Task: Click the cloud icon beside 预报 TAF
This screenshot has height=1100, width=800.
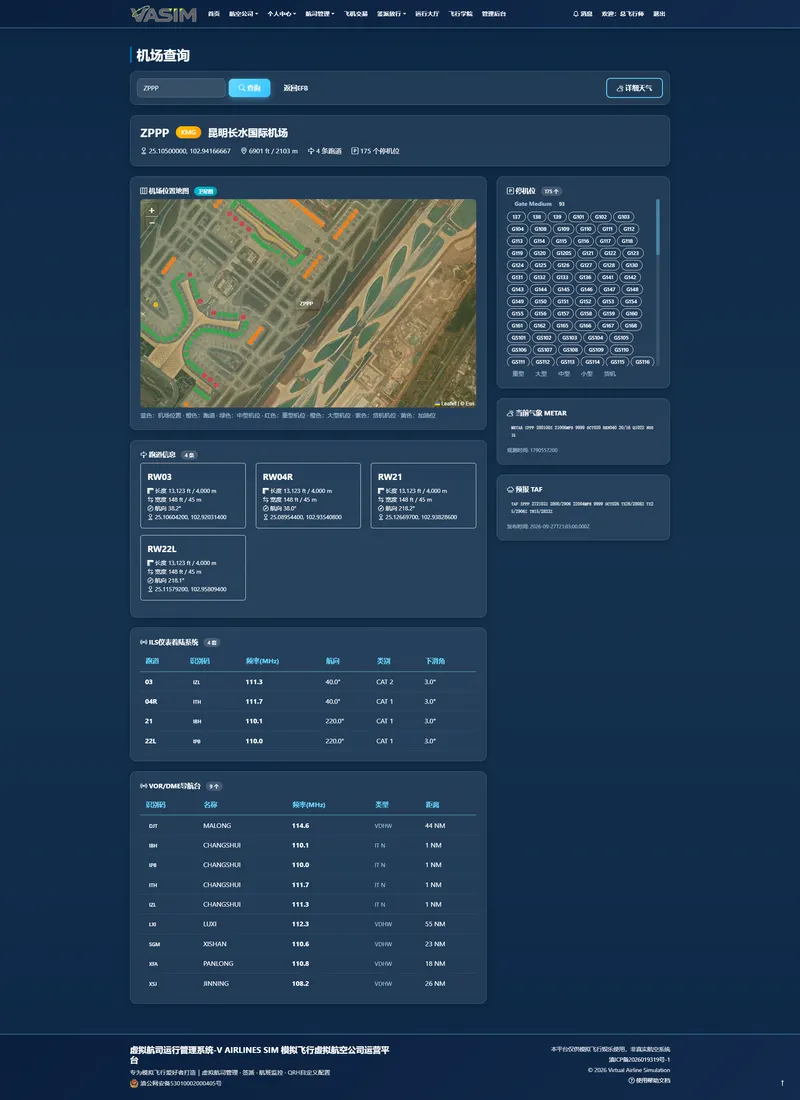Action: tap(510, 490)
